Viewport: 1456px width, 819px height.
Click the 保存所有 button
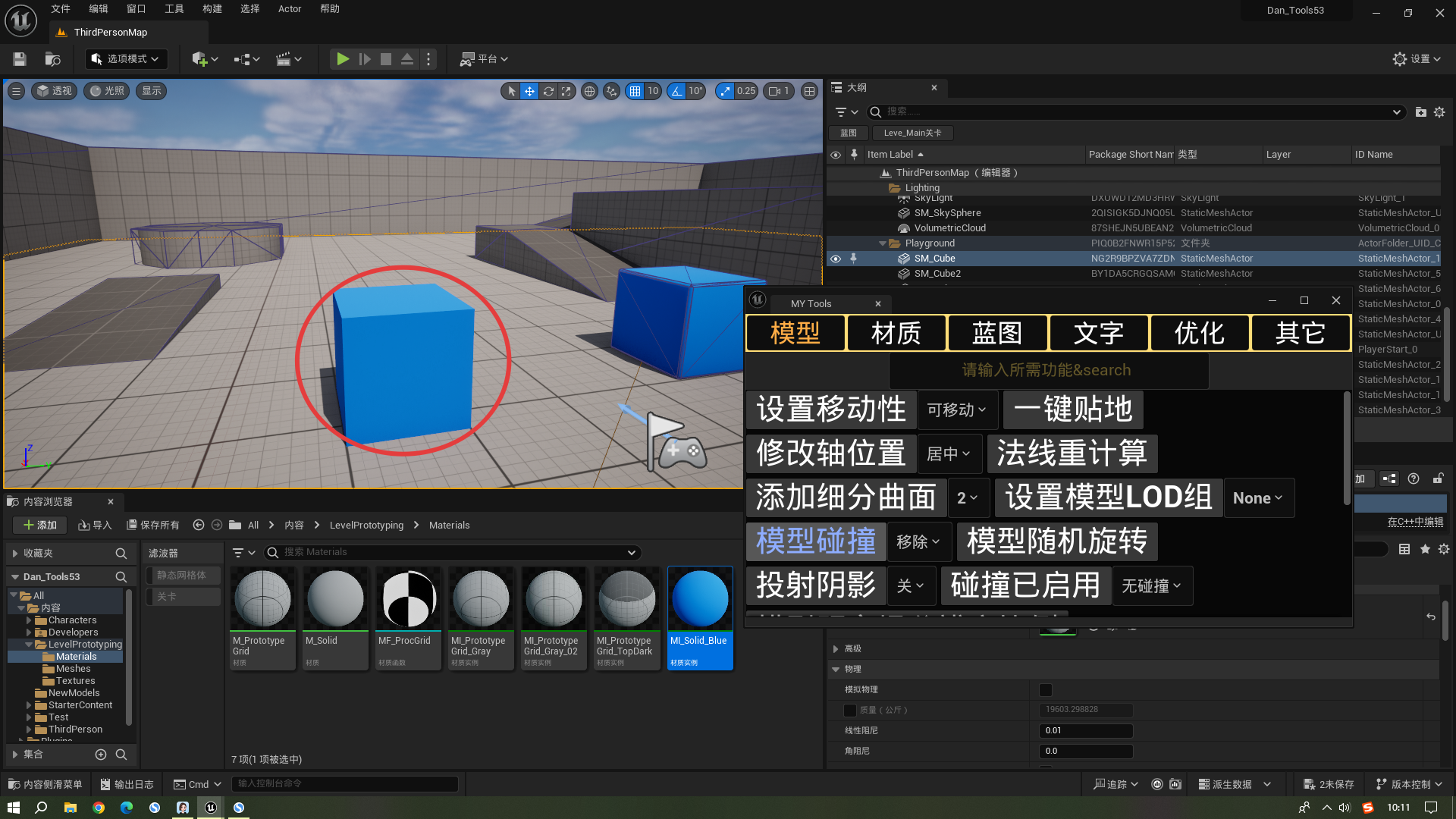pos(153,525)
